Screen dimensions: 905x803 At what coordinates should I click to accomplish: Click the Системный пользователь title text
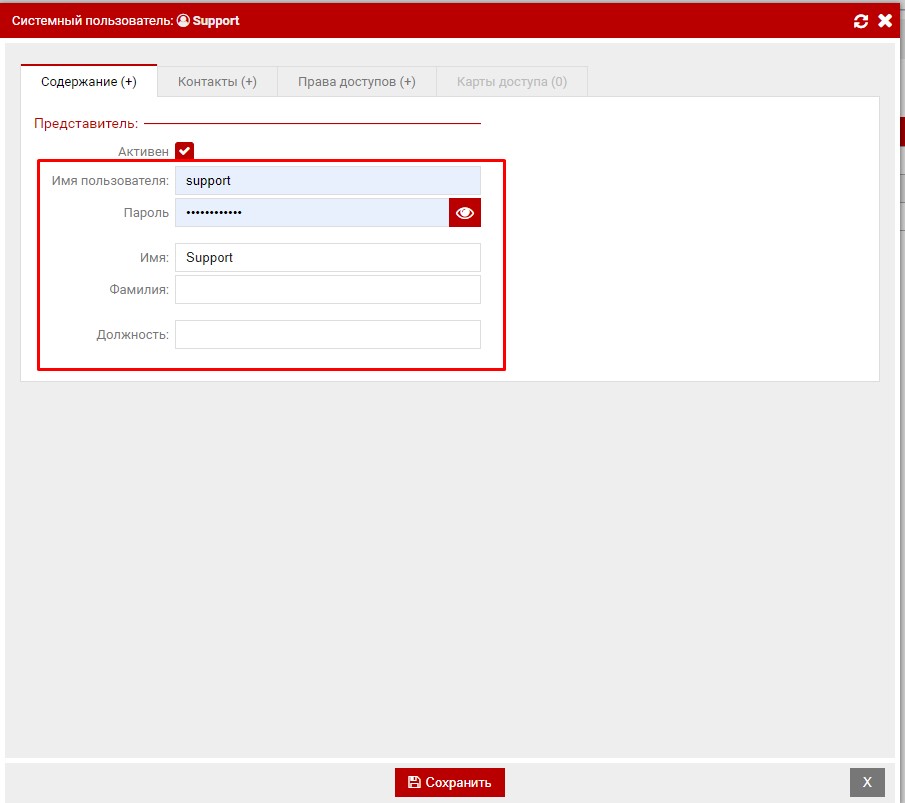[x=92, y=20]
